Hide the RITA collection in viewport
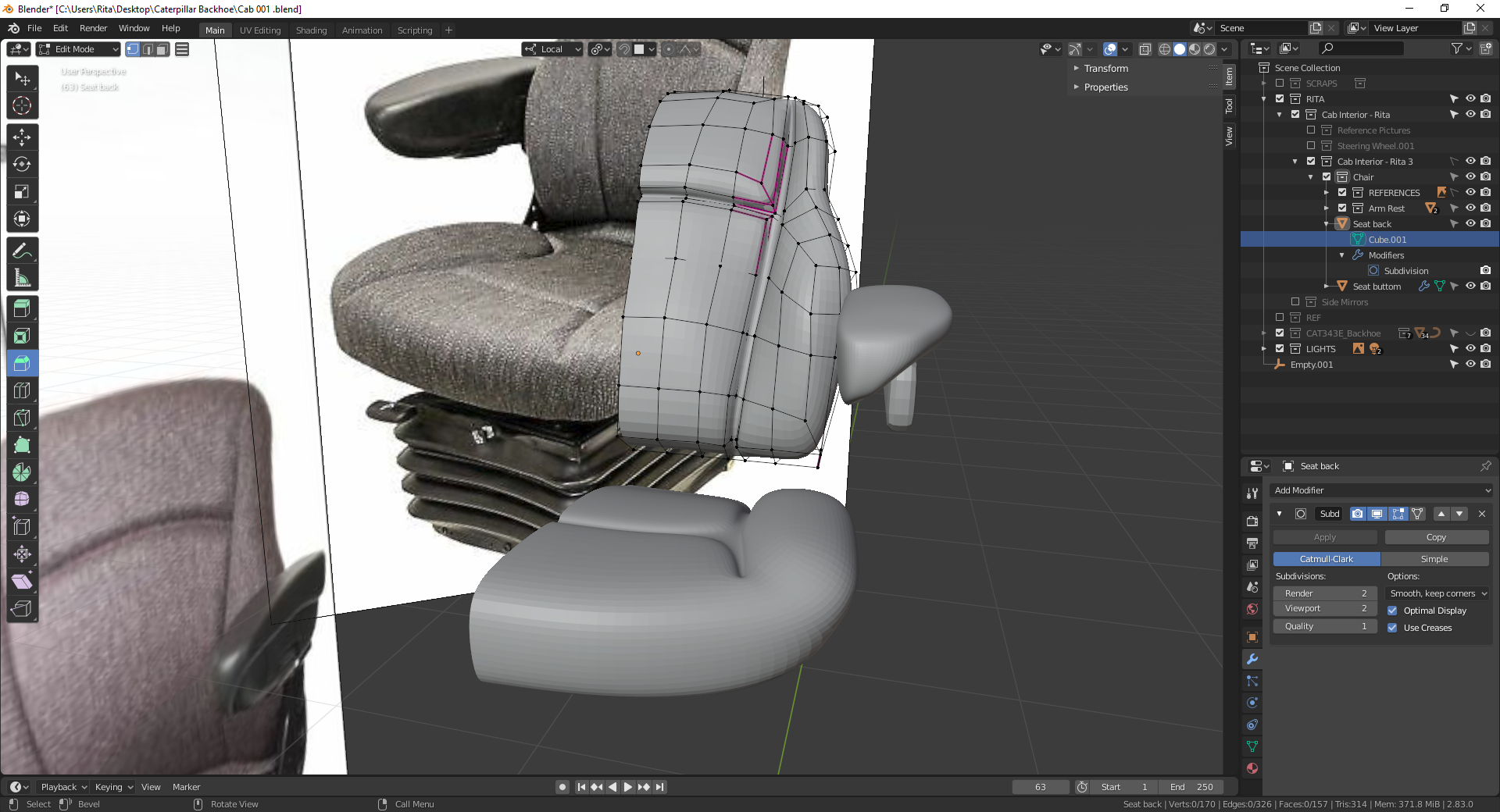The image size is (1500, 812). click(1470, 99)
